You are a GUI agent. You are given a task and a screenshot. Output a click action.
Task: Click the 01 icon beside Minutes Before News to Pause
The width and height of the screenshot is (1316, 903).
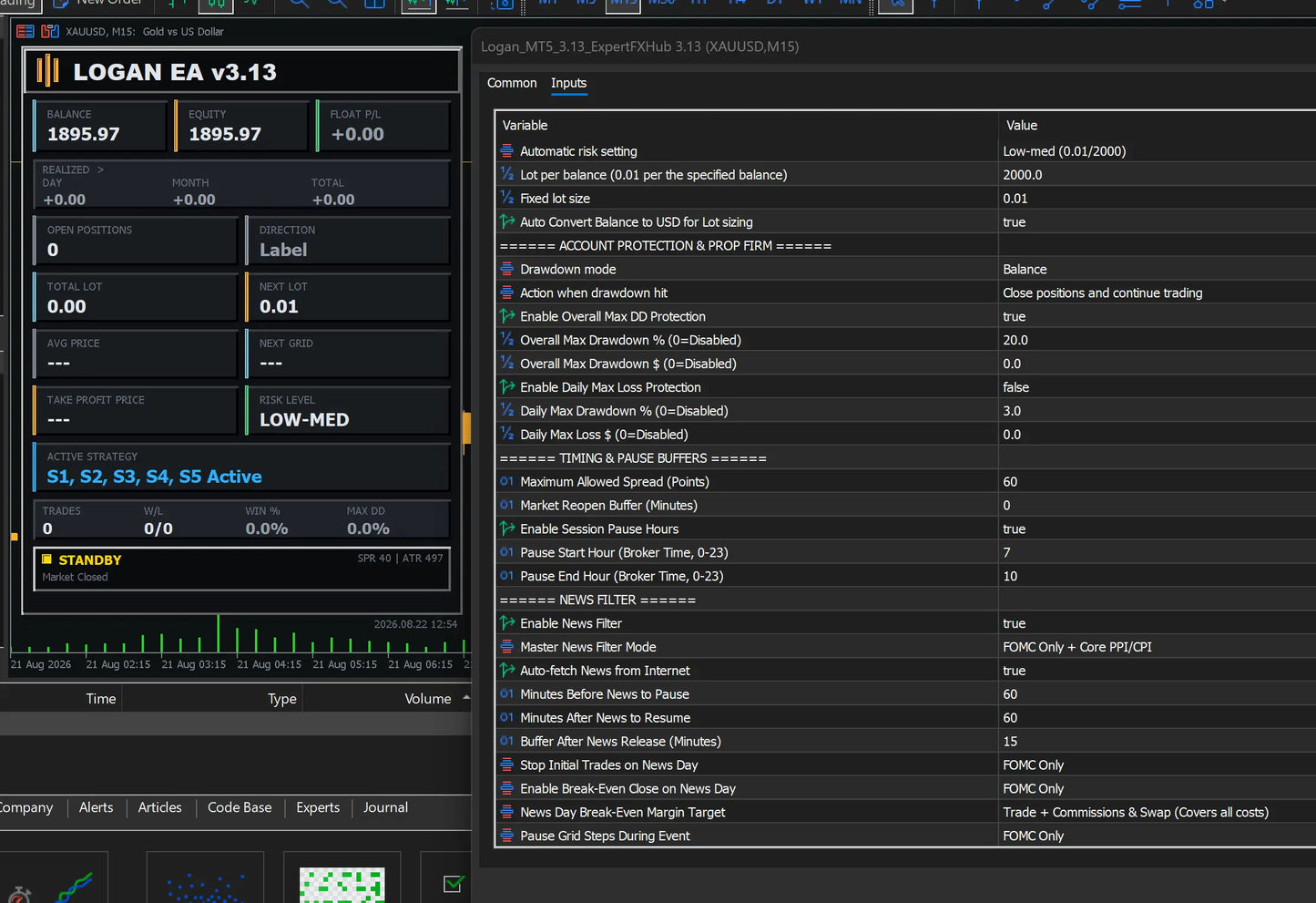pos(507,693)
